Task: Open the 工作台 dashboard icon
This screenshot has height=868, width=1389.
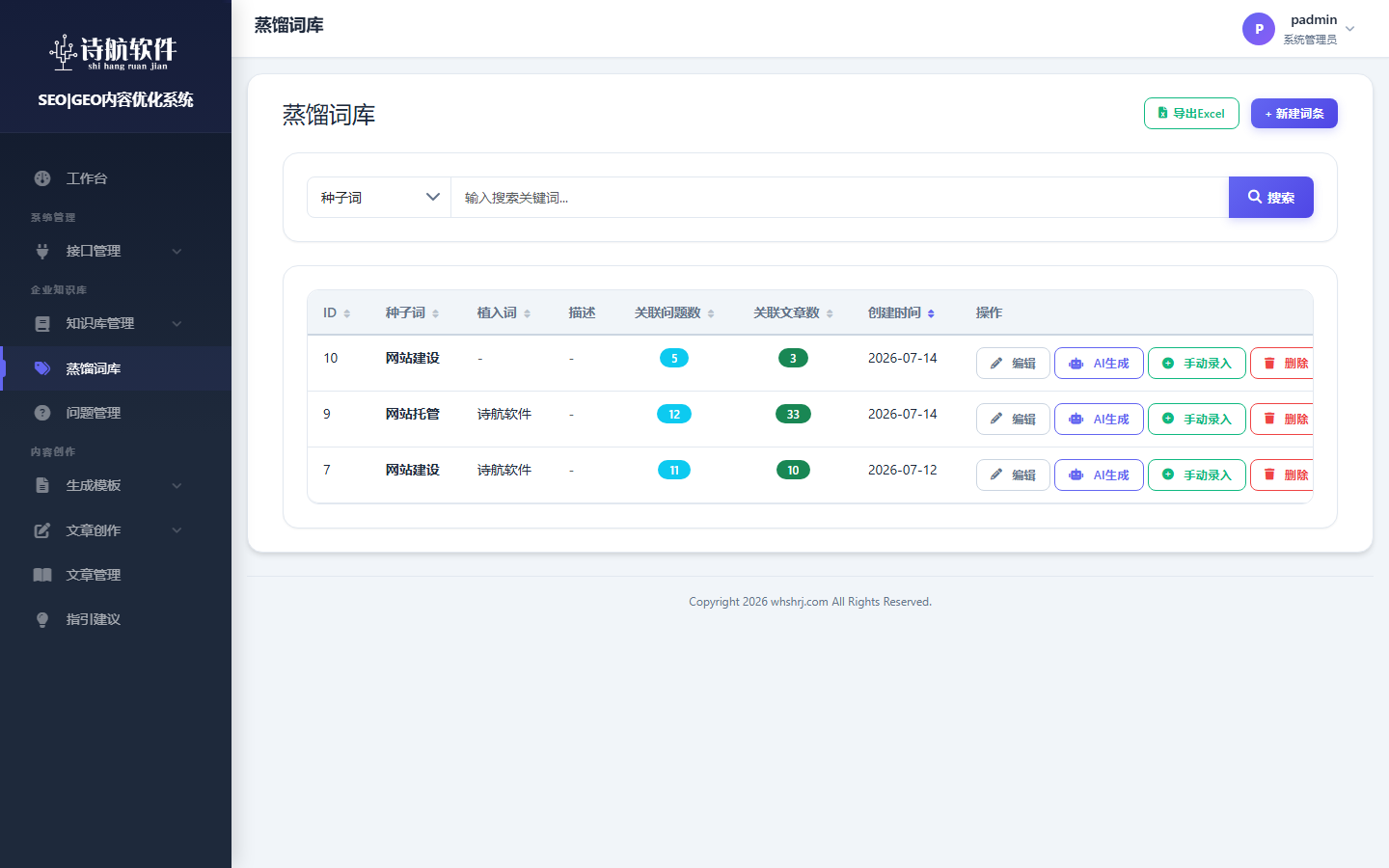Action: (x=42, y=178)
